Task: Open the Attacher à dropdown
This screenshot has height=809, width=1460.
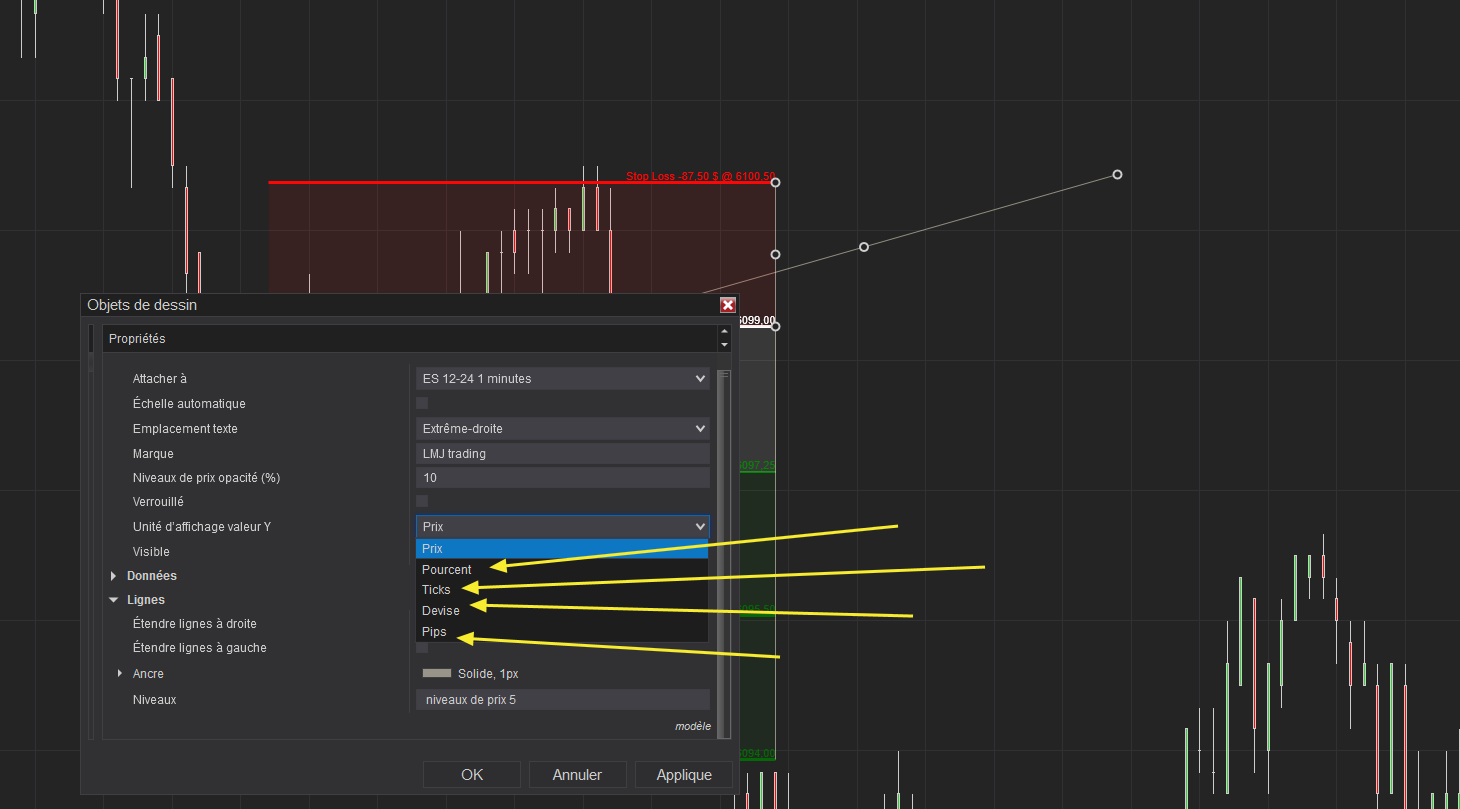Action: [x=562, y=379]
